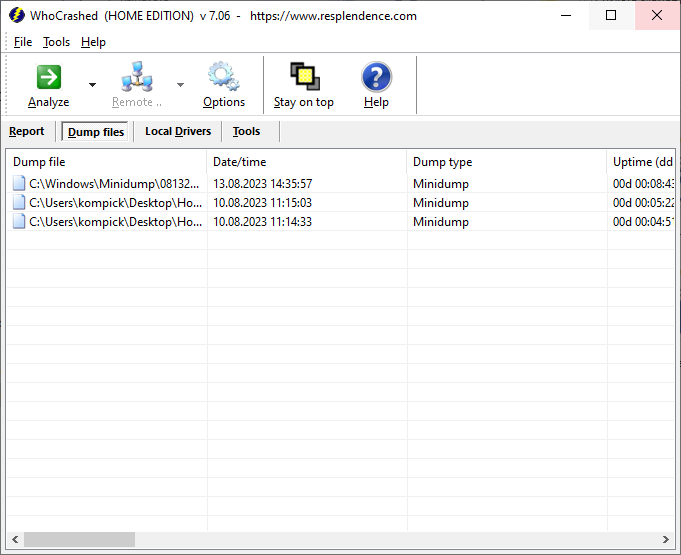Open the File menu
This screenshot has height=555, width=681.
tap(23, 42)
